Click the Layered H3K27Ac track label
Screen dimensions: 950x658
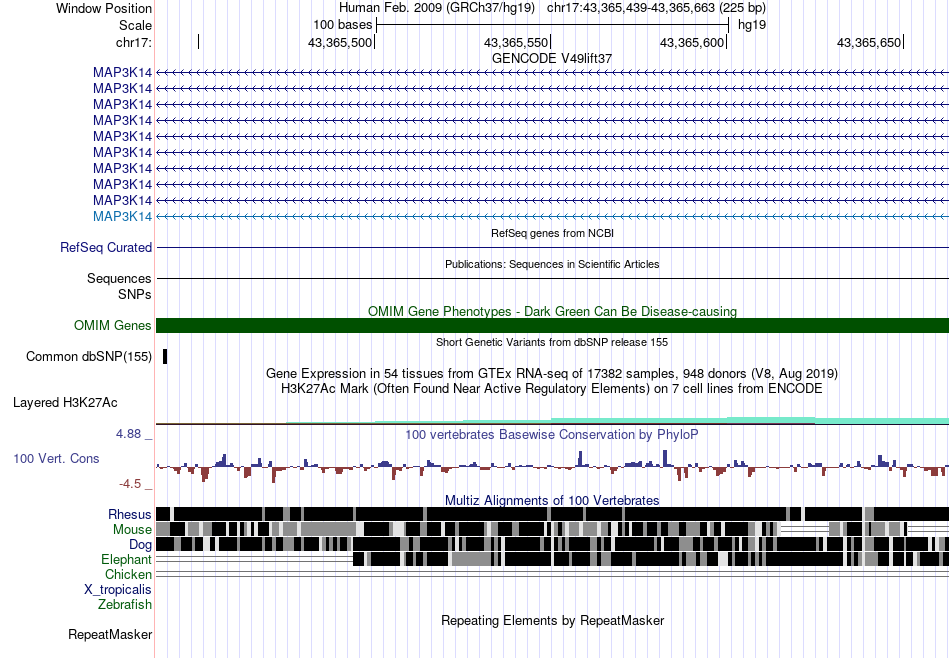65,403
